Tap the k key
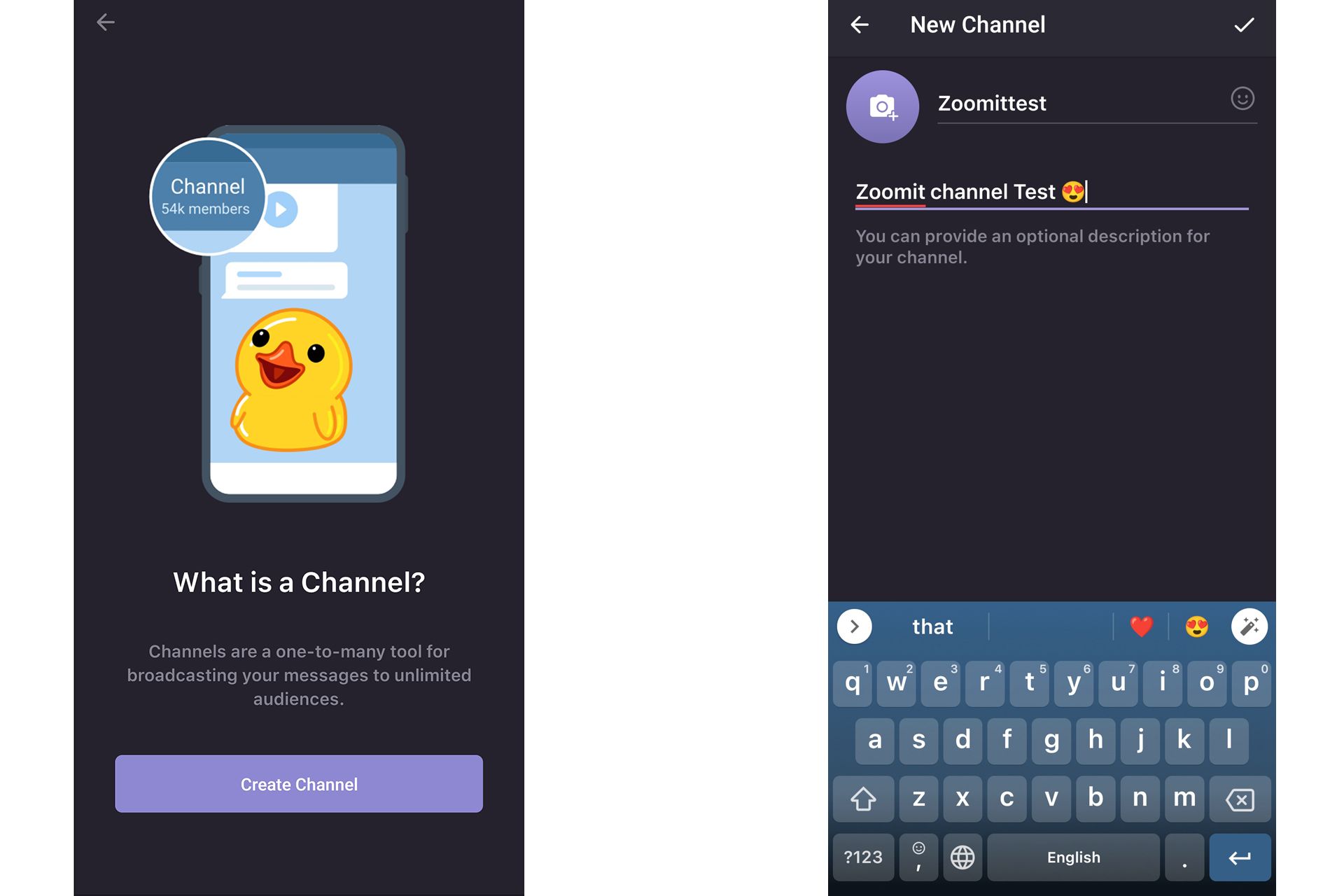 1184,741
